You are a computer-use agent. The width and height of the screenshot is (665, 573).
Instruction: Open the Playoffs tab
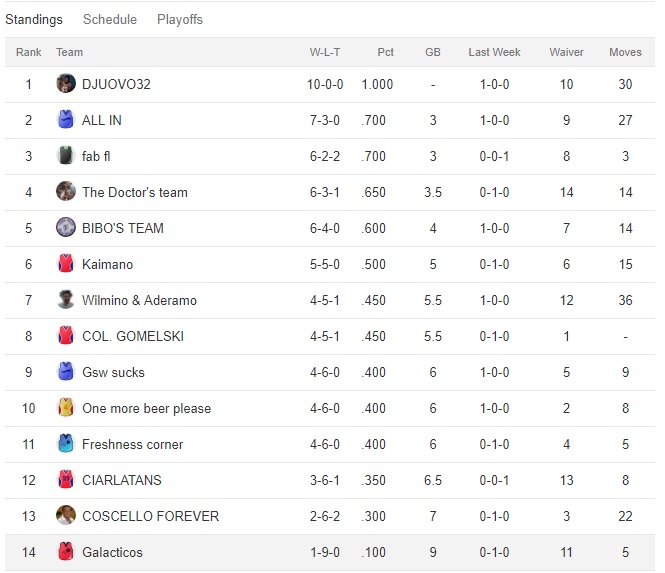[x=180, y=19]
